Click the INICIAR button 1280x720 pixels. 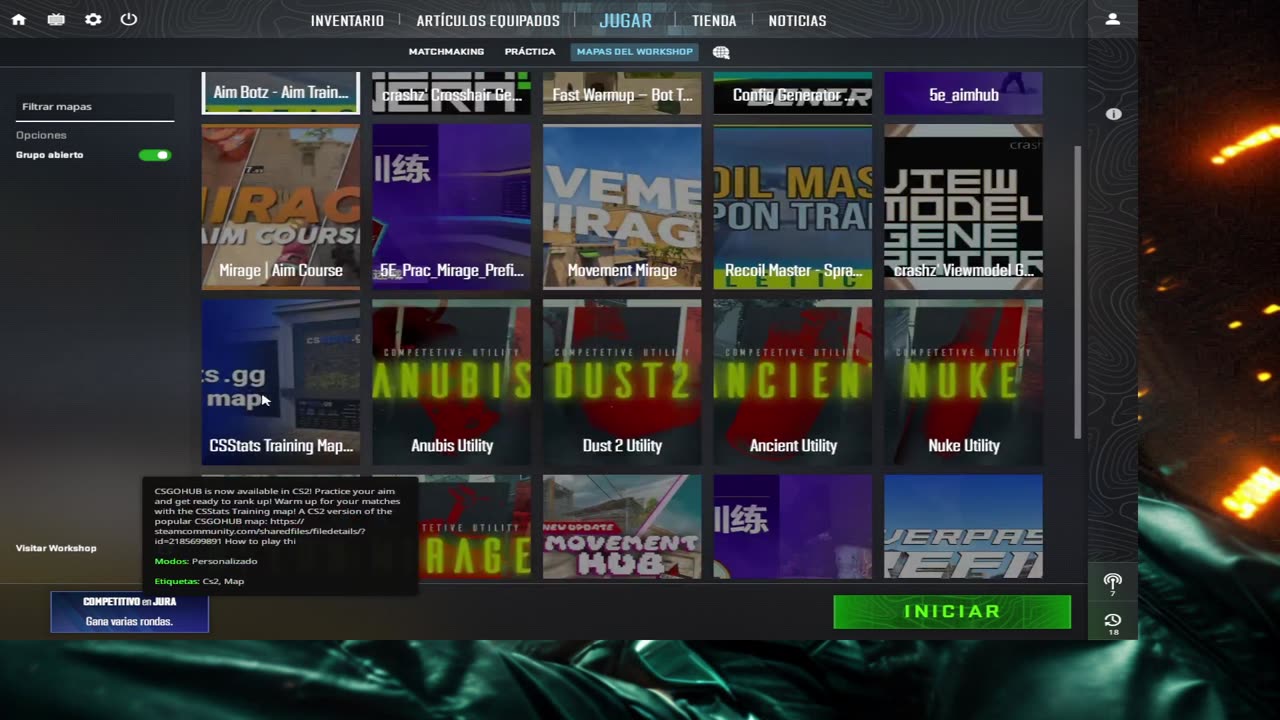point(952,612)
